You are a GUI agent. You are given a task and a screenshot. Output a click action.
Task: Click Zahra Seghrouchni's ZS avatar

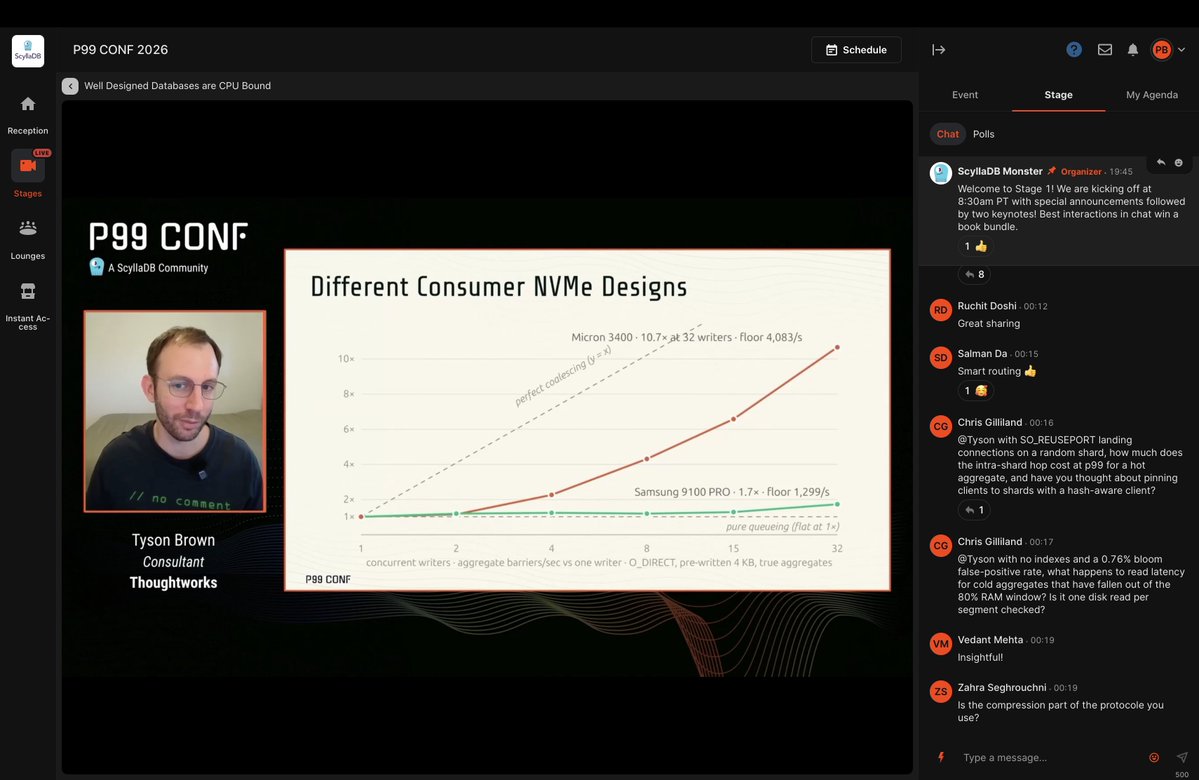(x=941, y=691)
